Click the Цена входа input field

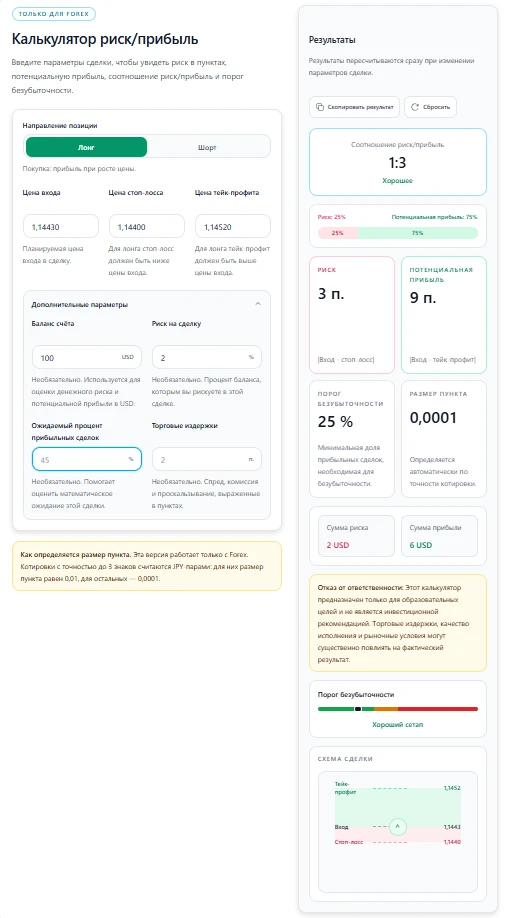61,226
